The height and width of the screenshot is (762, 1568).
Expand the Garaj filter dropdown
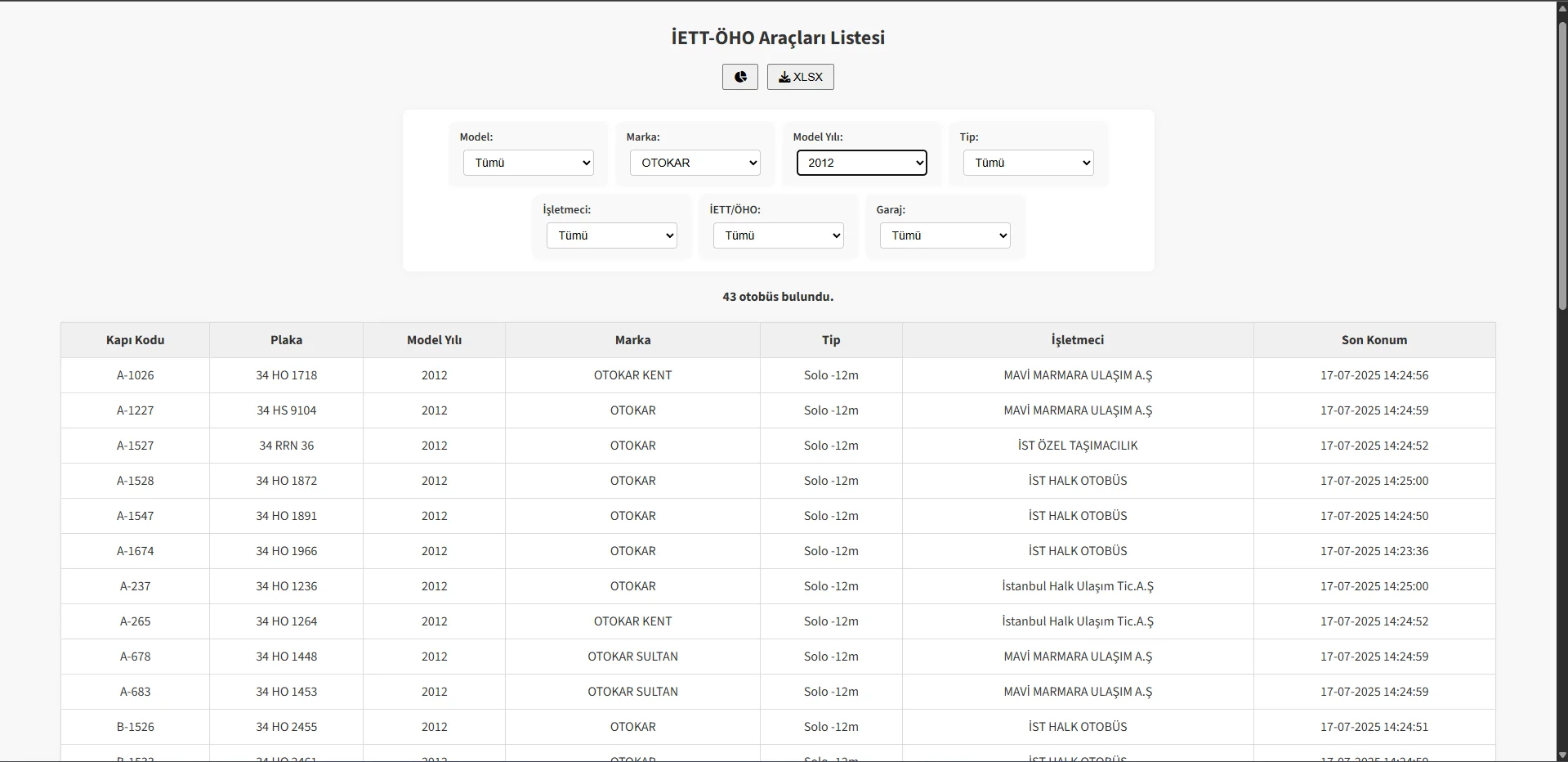click(x=945, y=235)
